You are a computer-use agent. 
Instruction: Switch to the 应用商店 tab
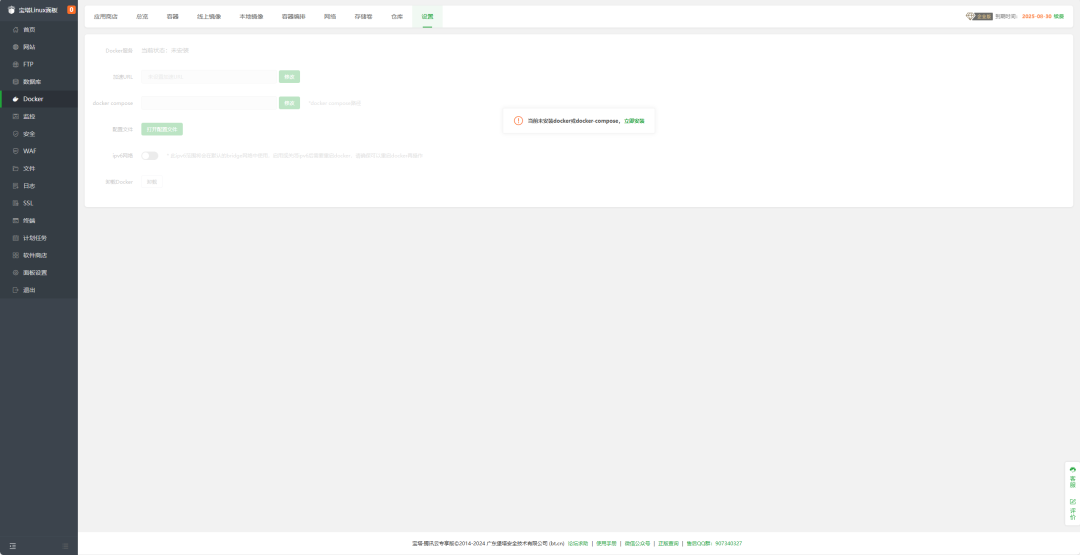point(105,17)
